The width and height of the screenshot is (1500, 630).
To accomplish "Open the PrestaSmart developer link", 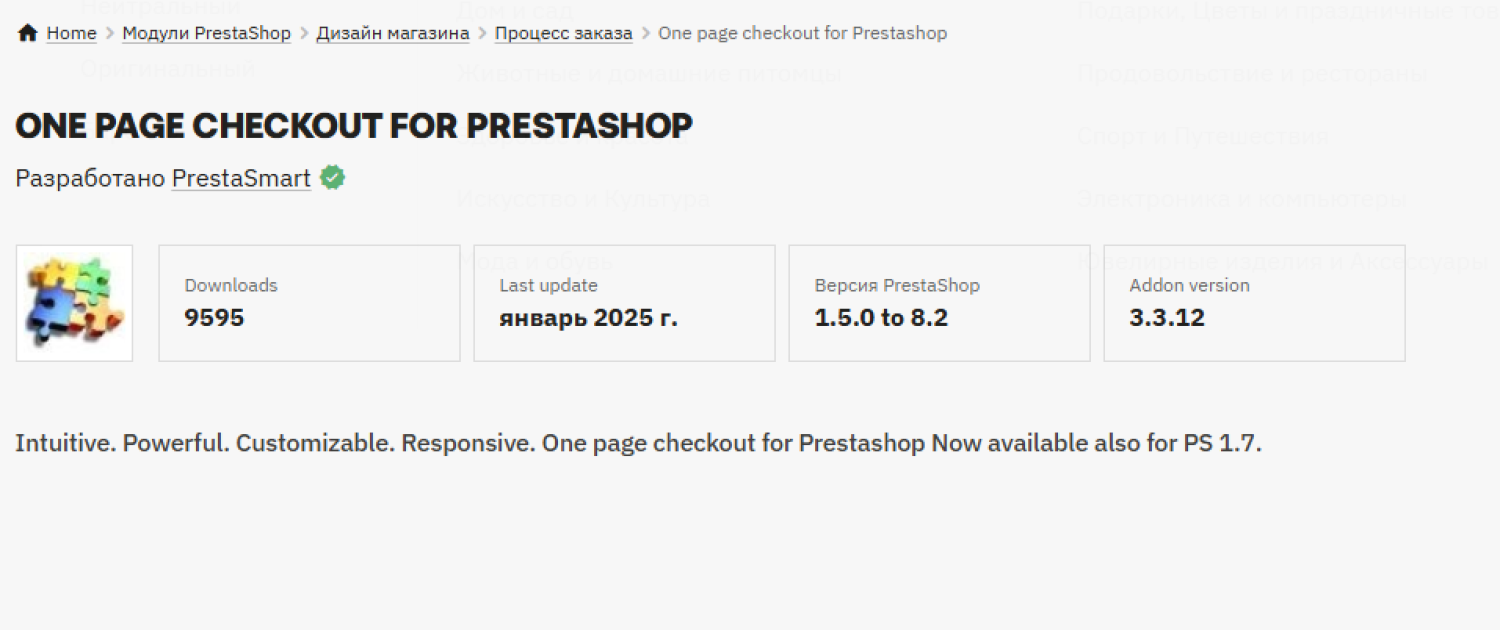I will pos(241,179).
